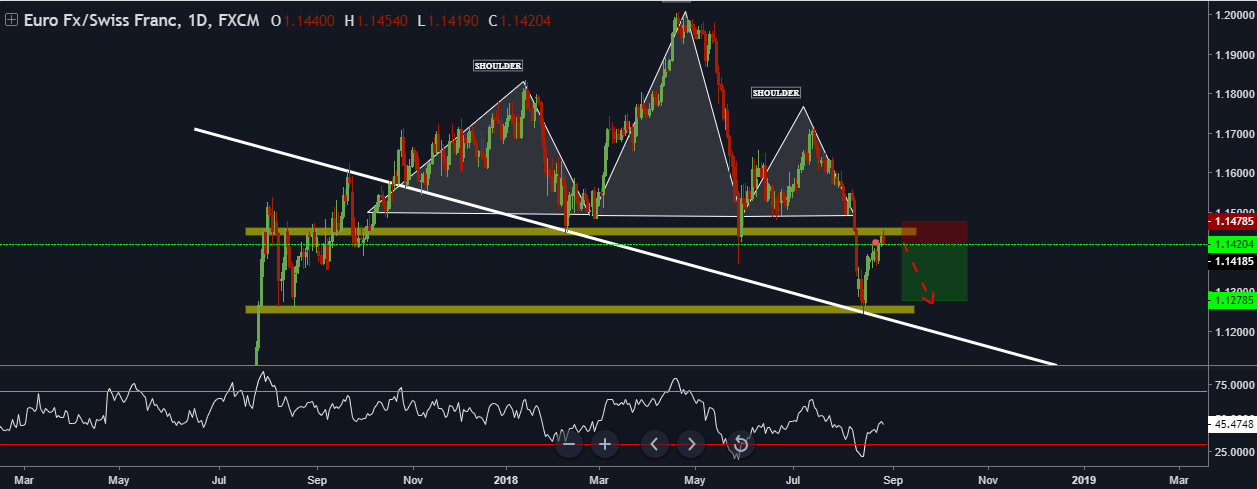Click the 2018 label on time axis
Screen dimensions: 1258x489
[507, 479]
